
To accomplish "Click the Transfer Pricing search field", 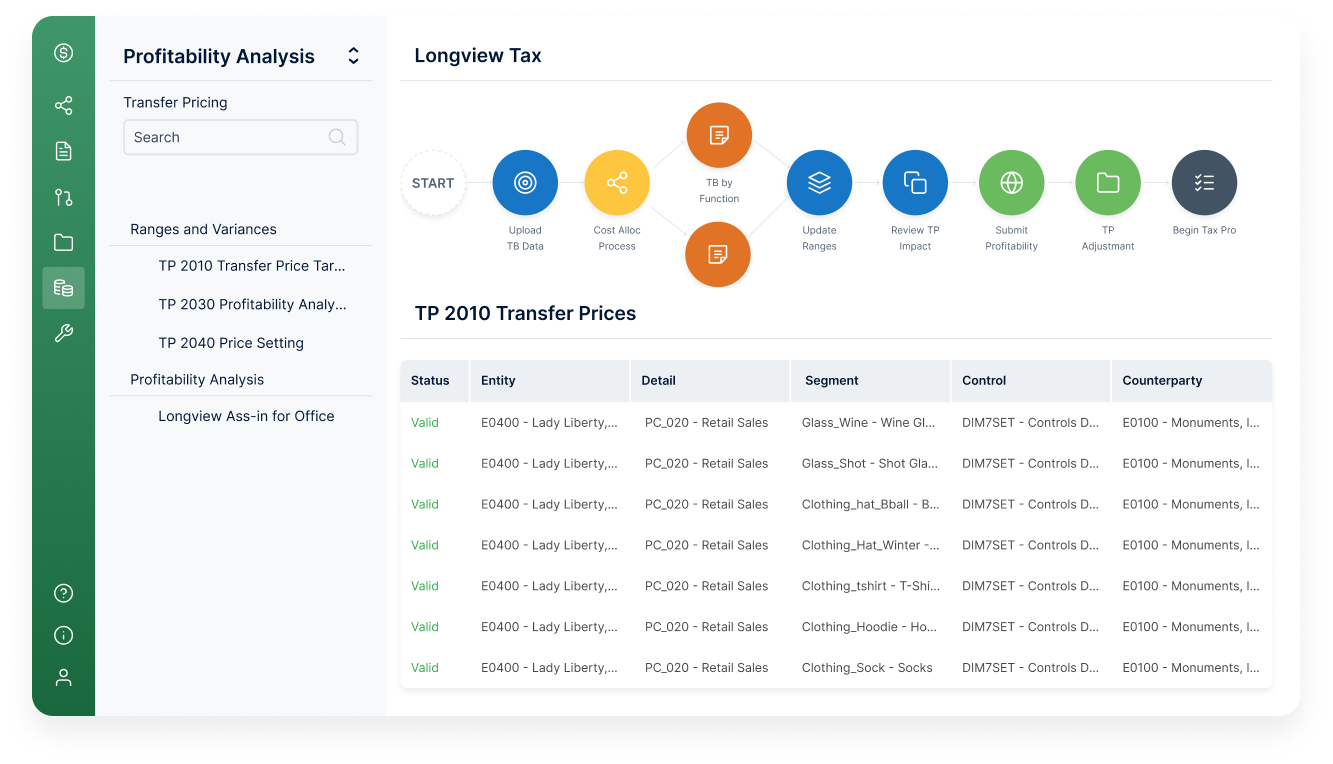I will coord(240,137).
